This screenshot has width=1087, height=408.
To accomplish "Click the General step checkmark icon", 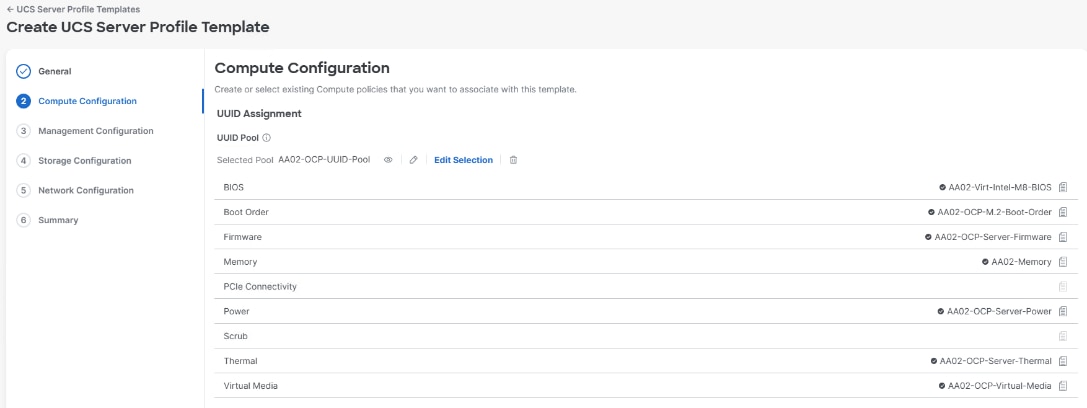I will click(x=24, y=71).
